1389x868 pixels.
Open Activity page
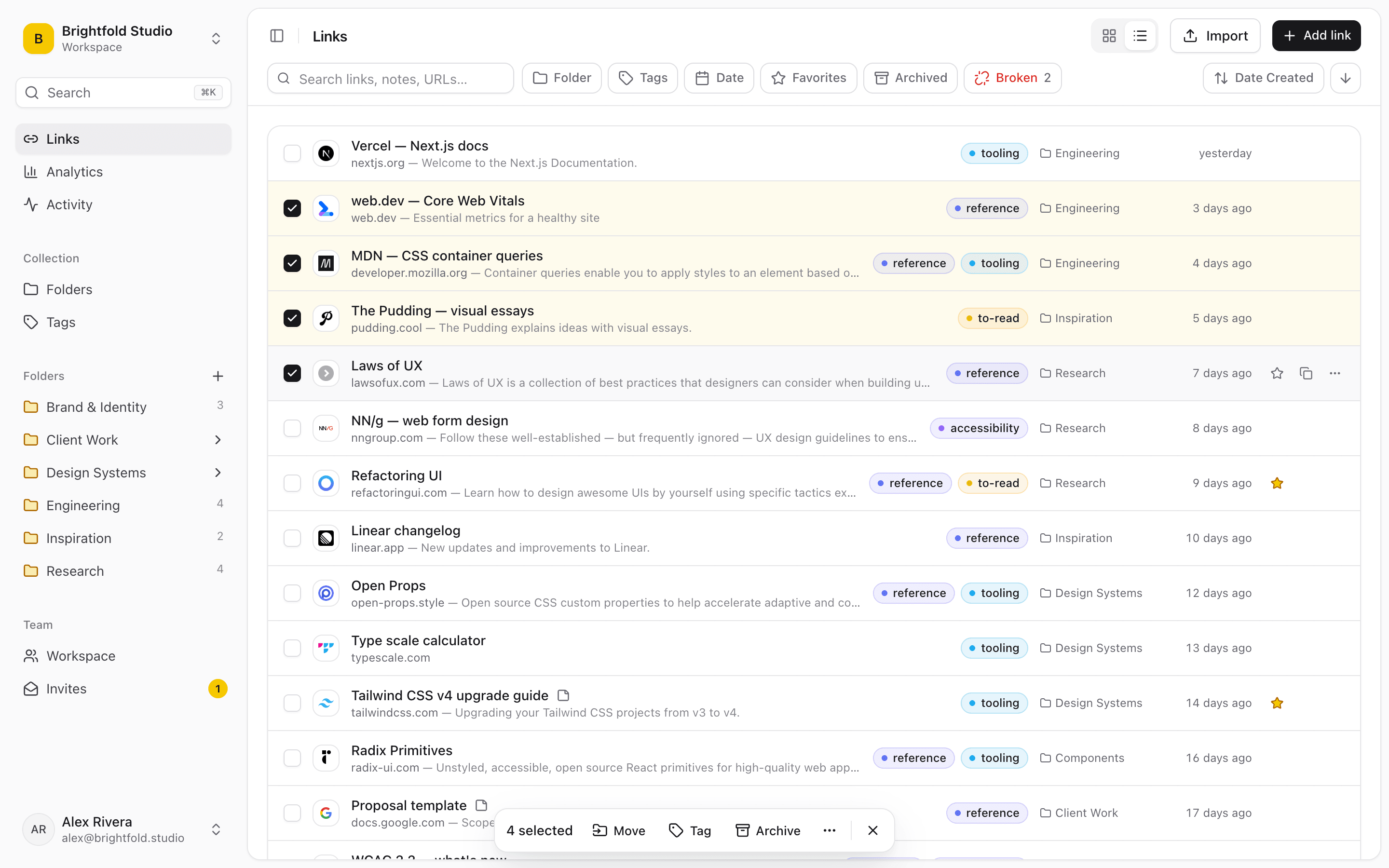pos(123,204)
